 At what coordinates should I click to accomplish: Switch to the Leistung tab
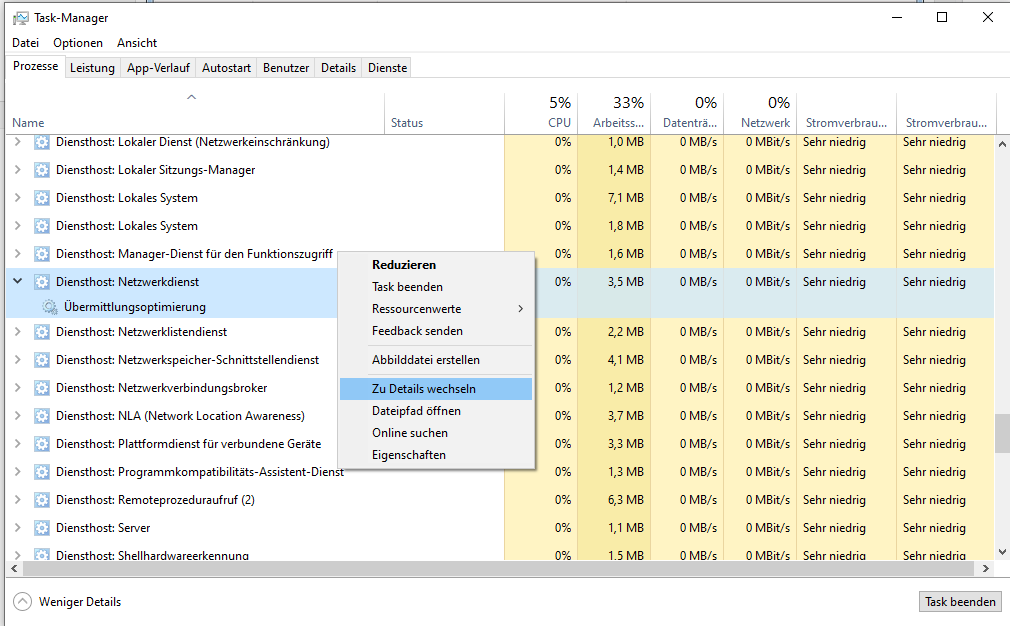[x=92, y=68]
